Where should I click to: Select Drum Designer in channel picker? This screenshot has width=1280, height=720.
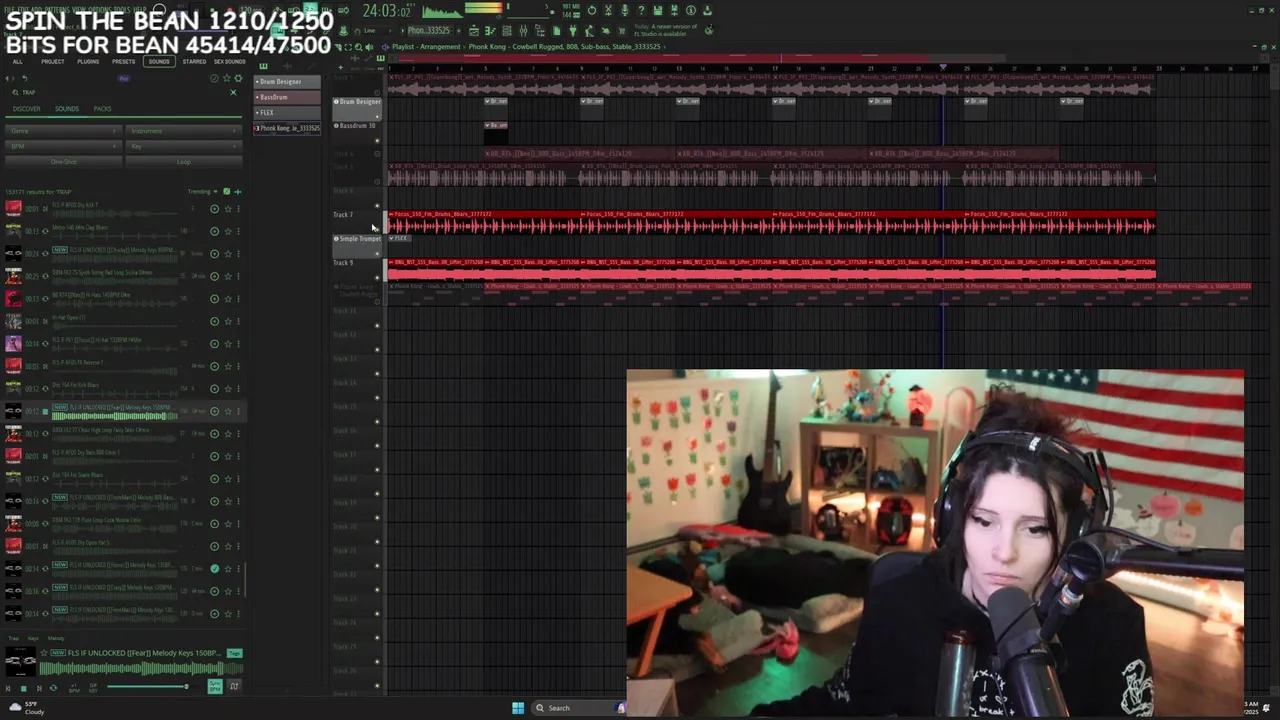(287, 82)
